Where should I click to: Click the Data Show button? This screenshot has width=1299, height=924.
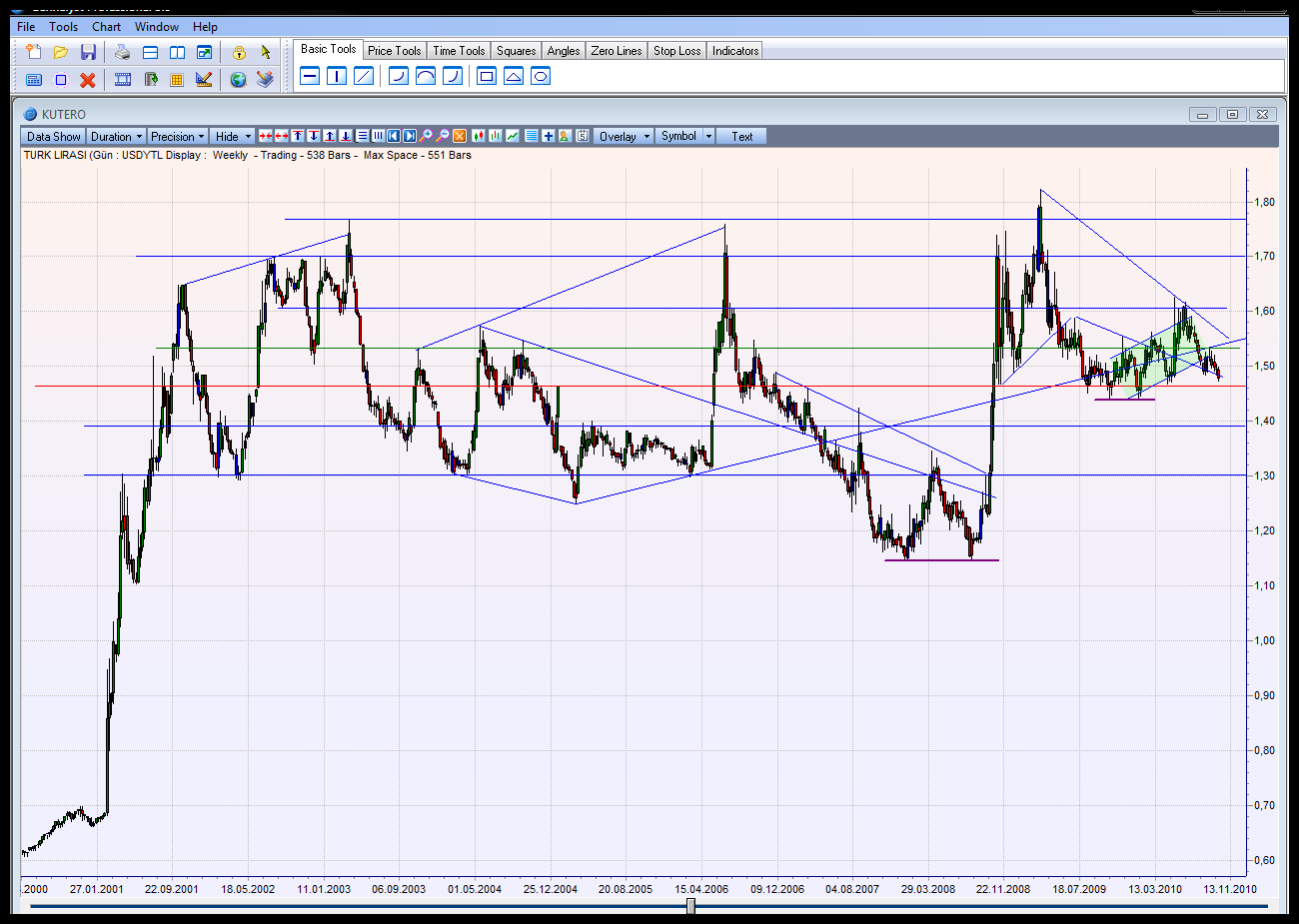(53, 136)
